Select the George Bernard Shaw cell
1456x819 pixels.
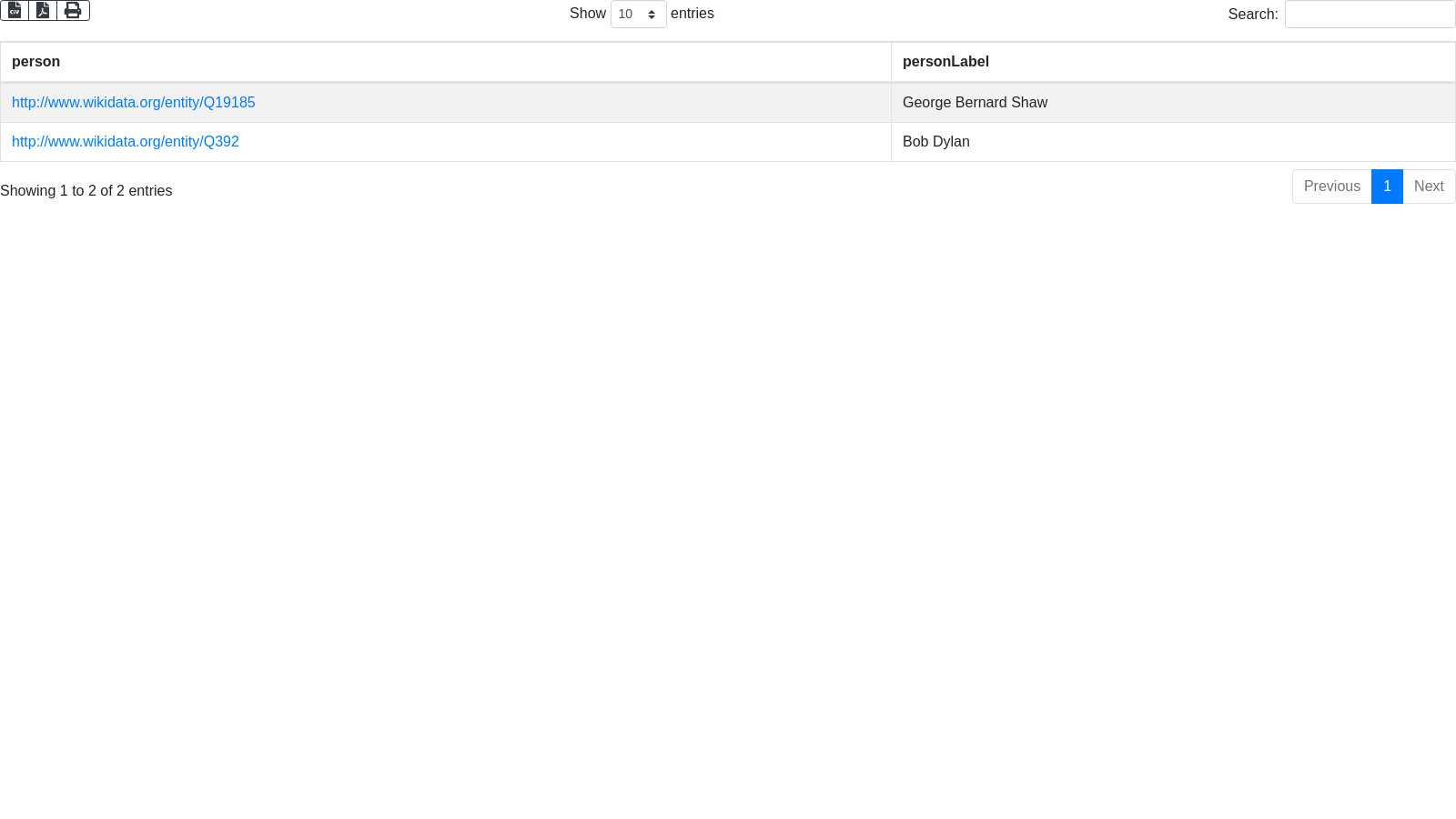tap(975, 103)
